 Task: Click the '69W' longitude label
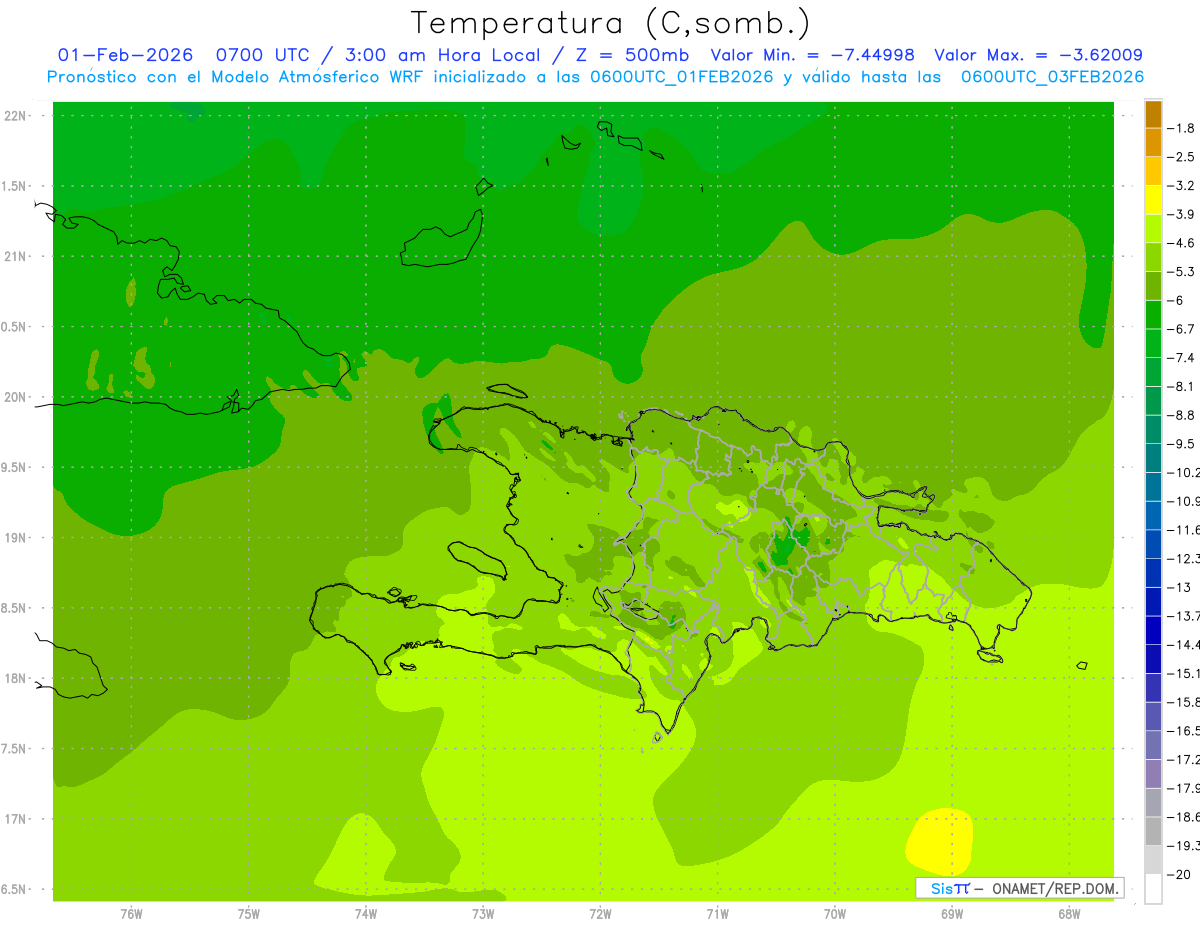952,913
